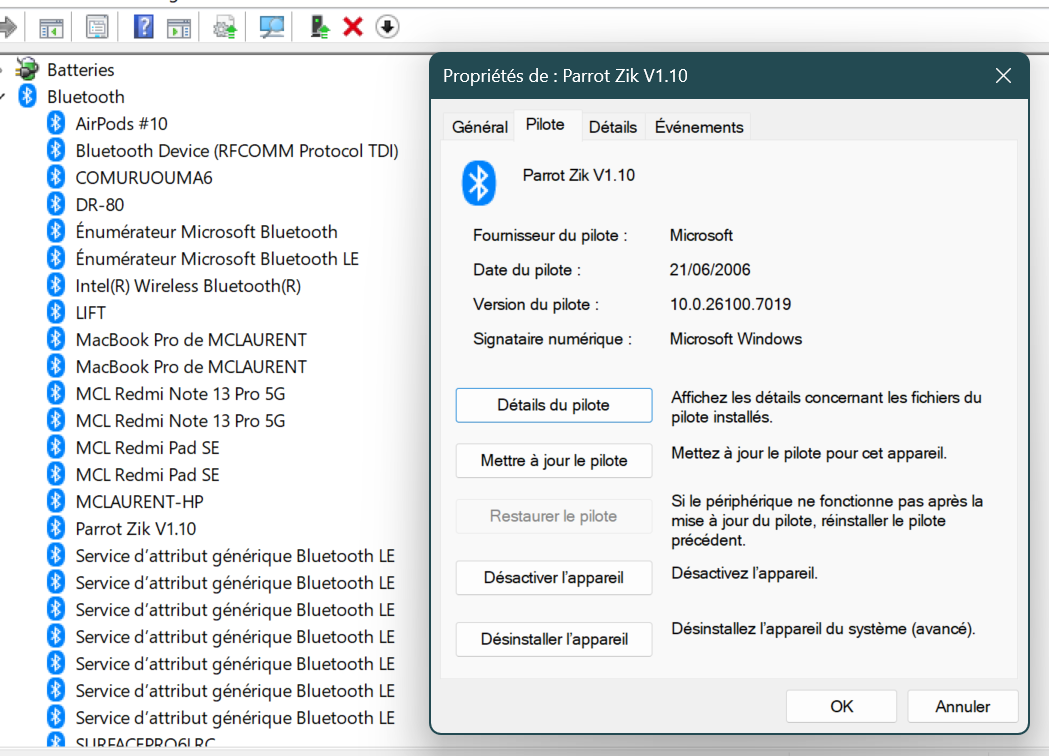This screenshot has width=1049, height=756.
Task: Select Bluetooth Device (RFCOMM Protocol TDI)
Action: pos(237,151)
